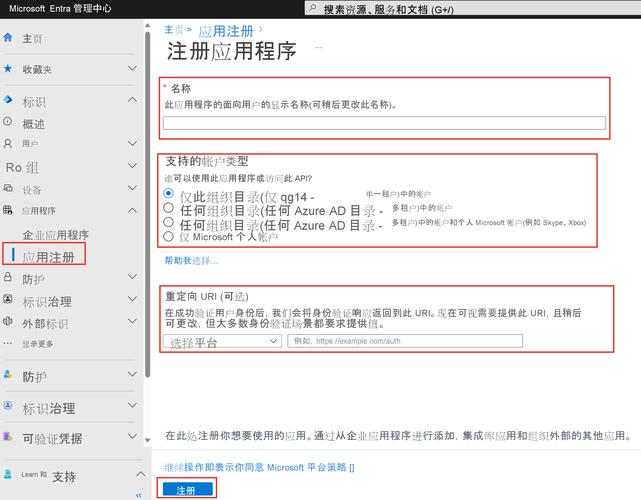The image size is (641, 500).
Task: Click the Learn 和支持 person icon
Action: [7, 474]
